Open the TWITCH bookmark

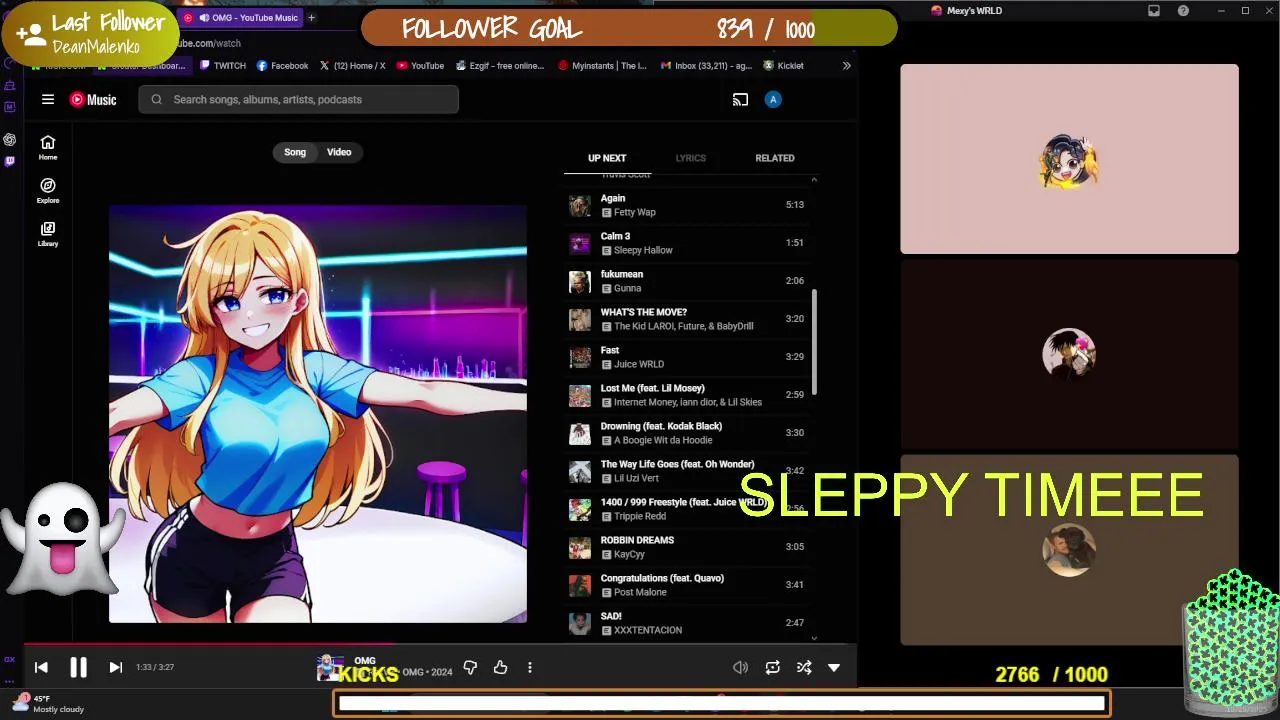click(x=222, y=66)
